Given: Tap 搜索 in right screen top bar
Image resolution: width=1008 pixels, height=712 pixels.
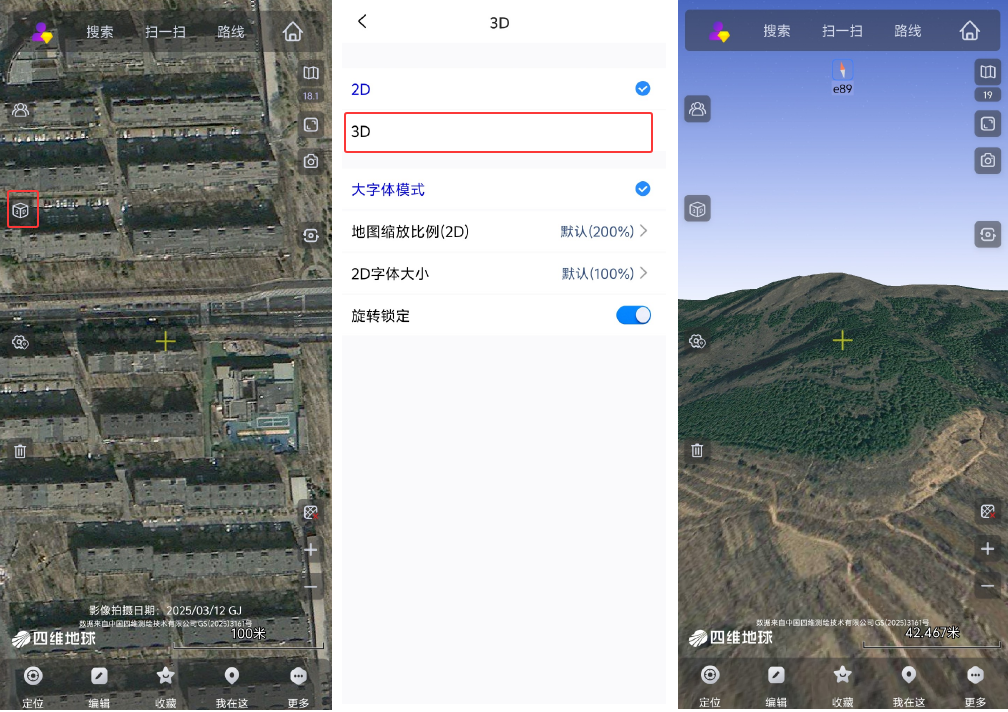Looking at the screenshot, I should coord(777,31).
